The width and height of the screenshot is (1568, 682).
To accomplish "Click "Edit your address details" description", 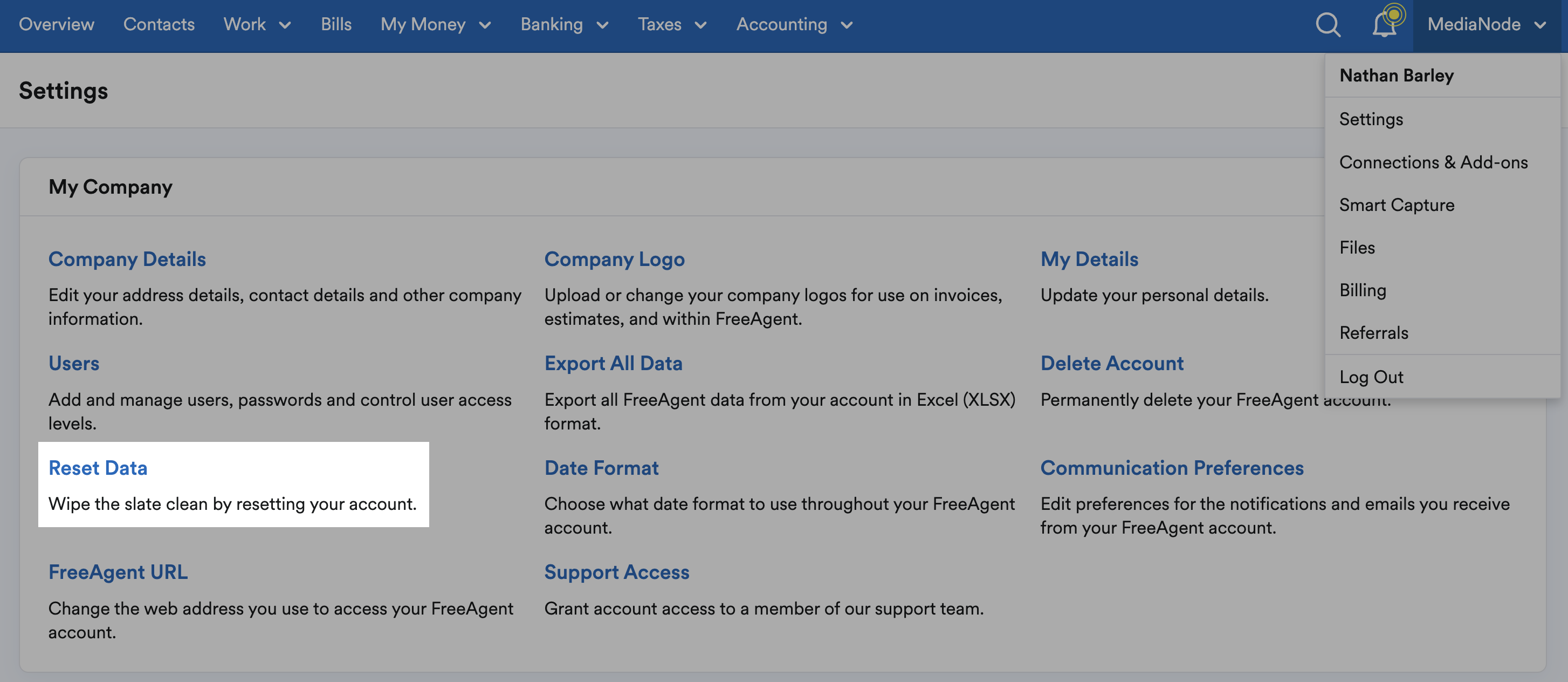I will (x=285, y=307).
